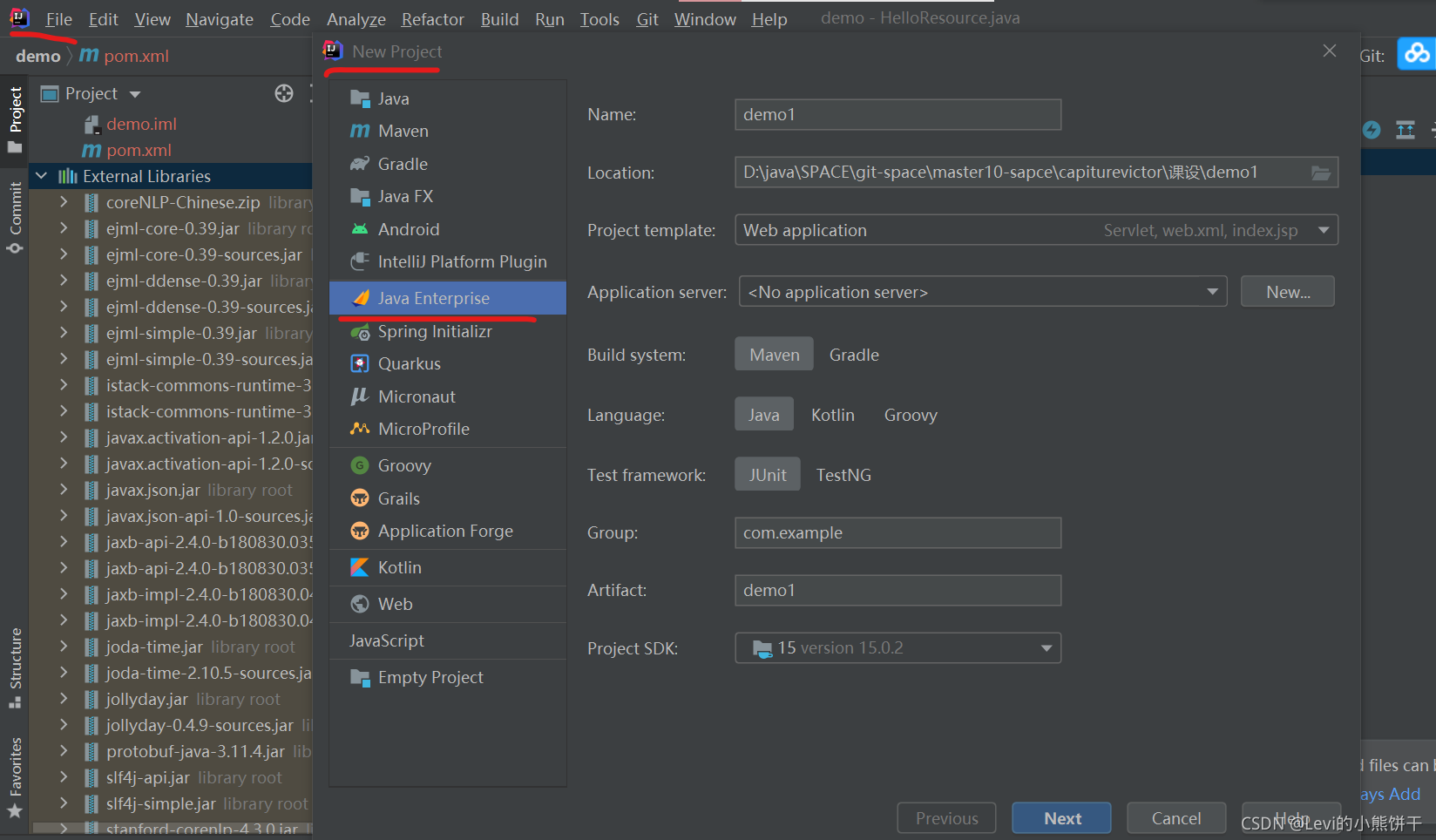Click the locate target icon in Project panel
Viewport: 1436px width, 840px height.
tap(284, 93)
